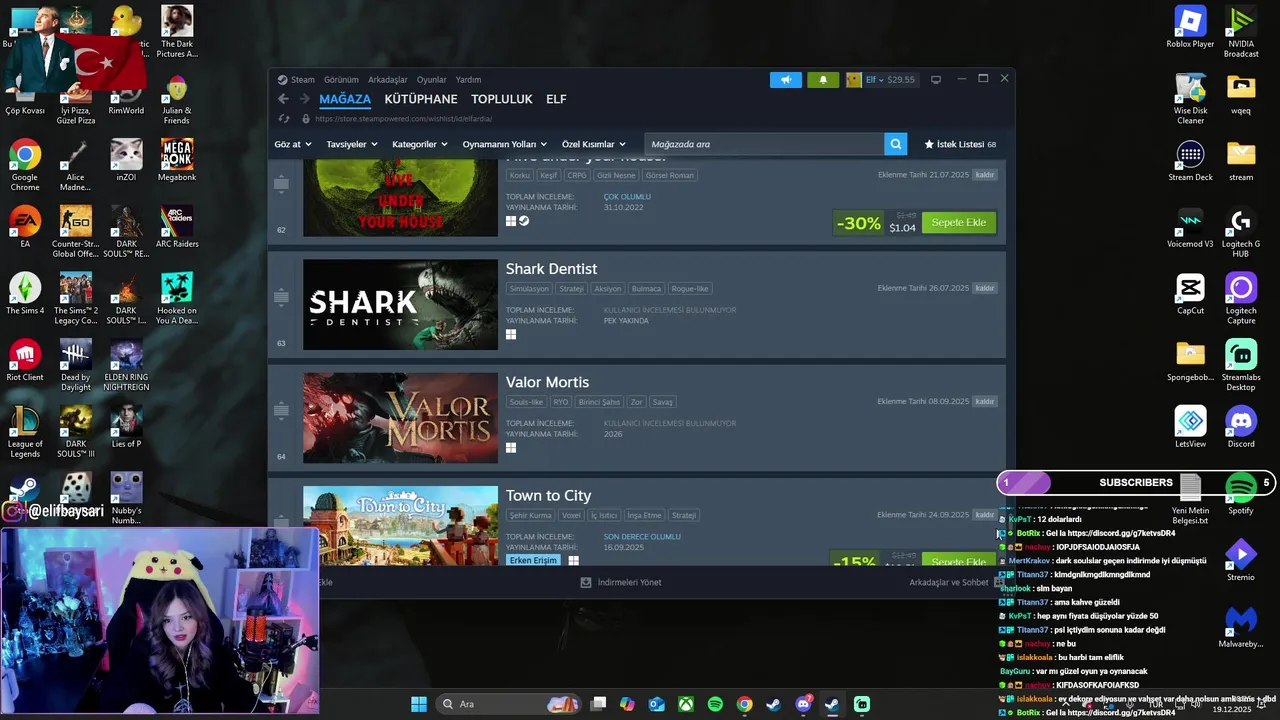Grab the reorder handle for Valor Mortis
This screenshot has width=1280, height=720.
click(281, 410)
